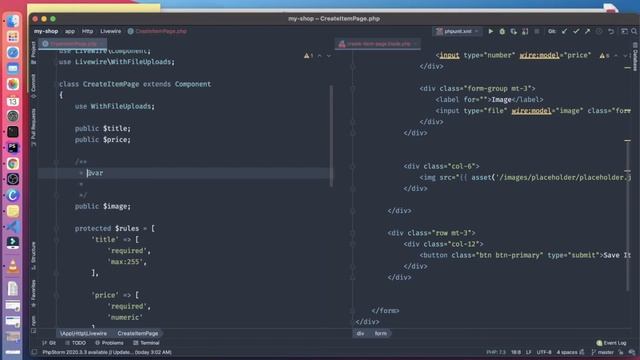The height and width of the screenshot is (360, 640).
Task: Open warning indicator in left editor
Action: click(x=309, y=56)
